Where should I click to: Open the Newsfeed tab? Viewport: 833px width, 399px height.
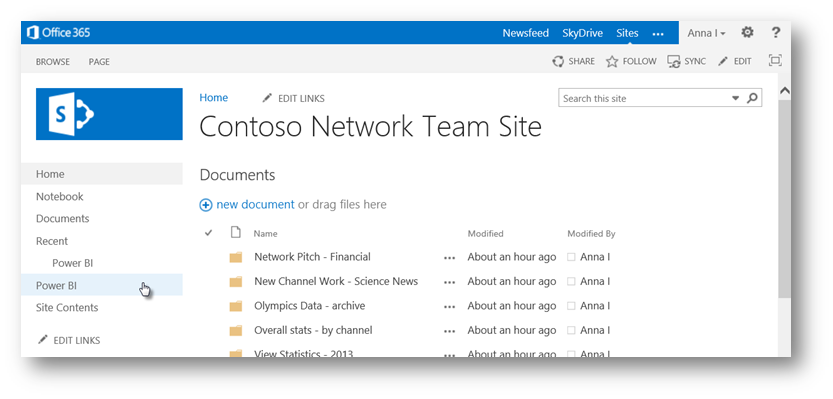tap(525, 33)
